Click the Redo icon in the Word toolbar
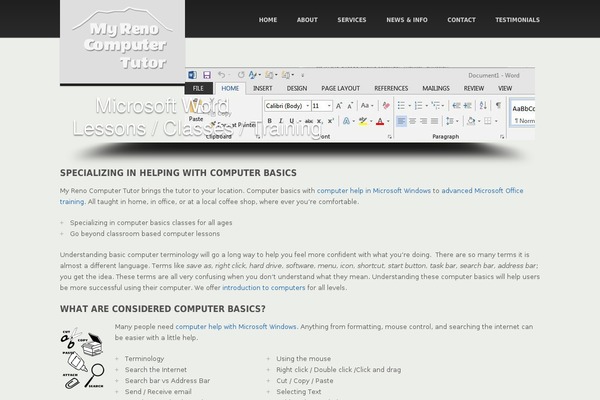Viewport: 600px width, 400px height. tap(241, 75)
